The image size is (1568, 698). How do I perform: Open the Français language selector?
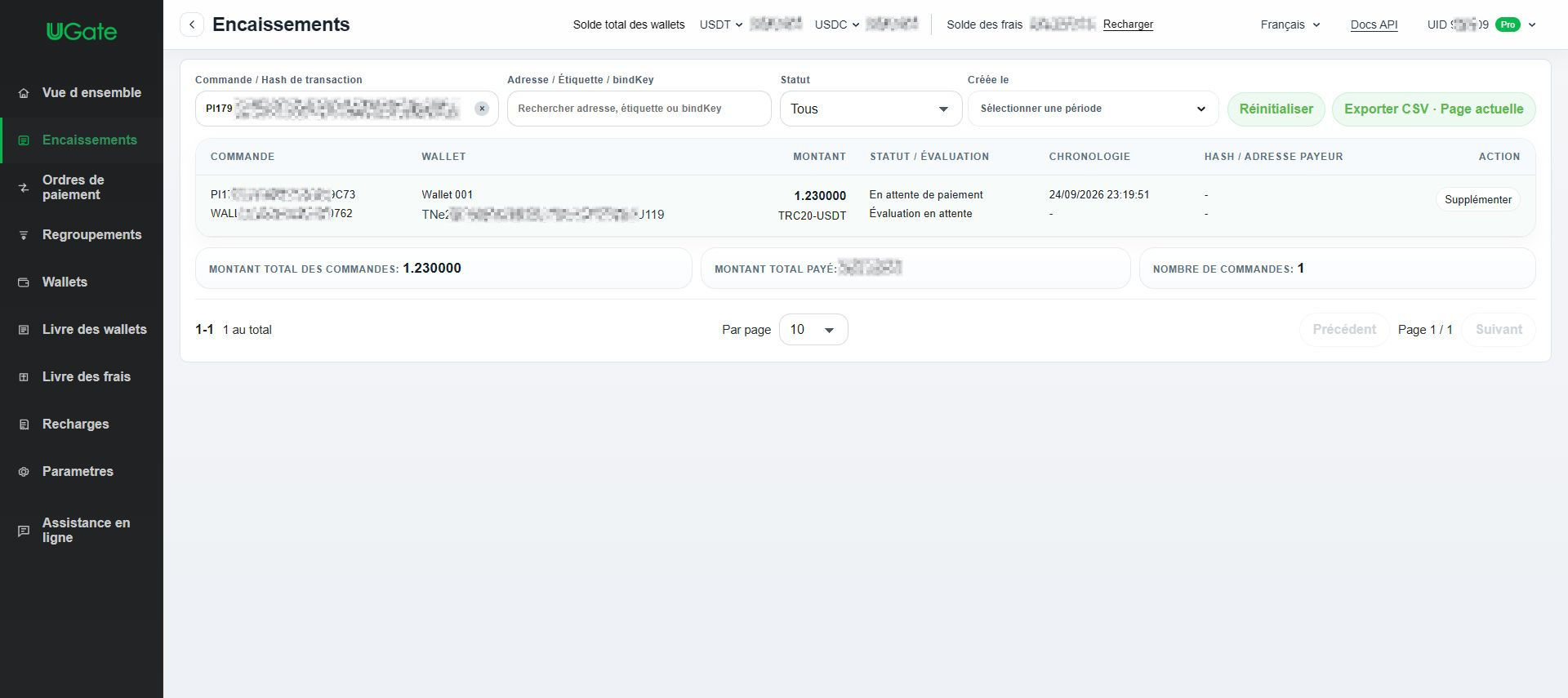click(1290, 24)
